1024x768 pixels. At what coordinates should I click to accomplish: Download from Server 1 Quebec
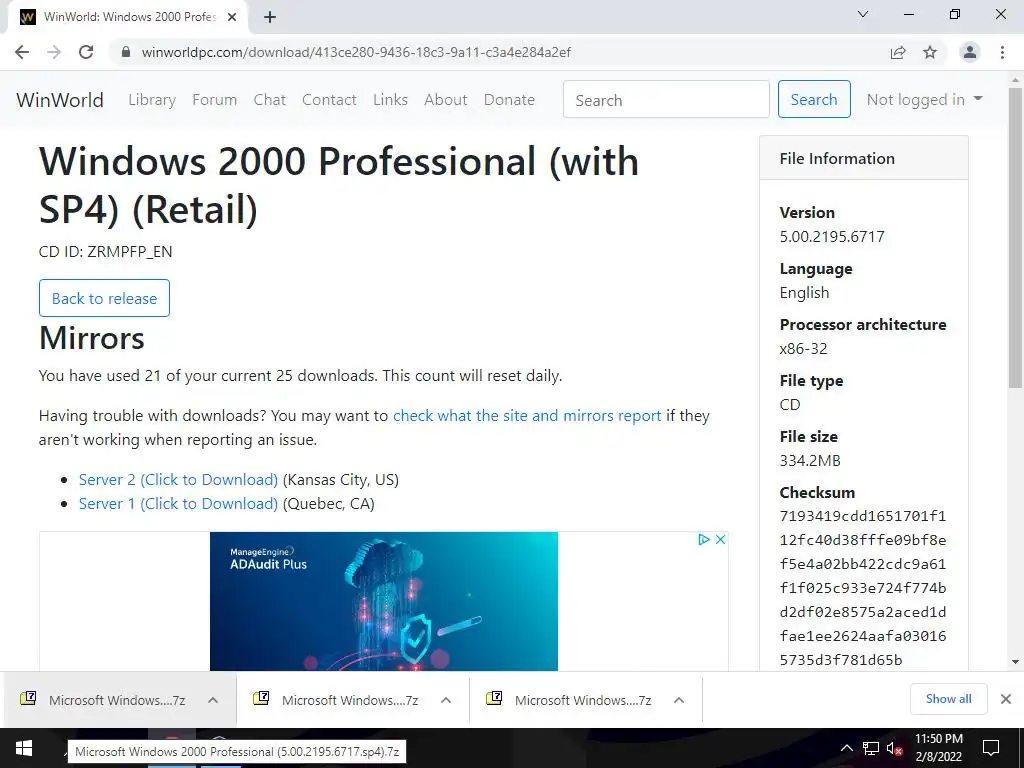coord(178,504)
